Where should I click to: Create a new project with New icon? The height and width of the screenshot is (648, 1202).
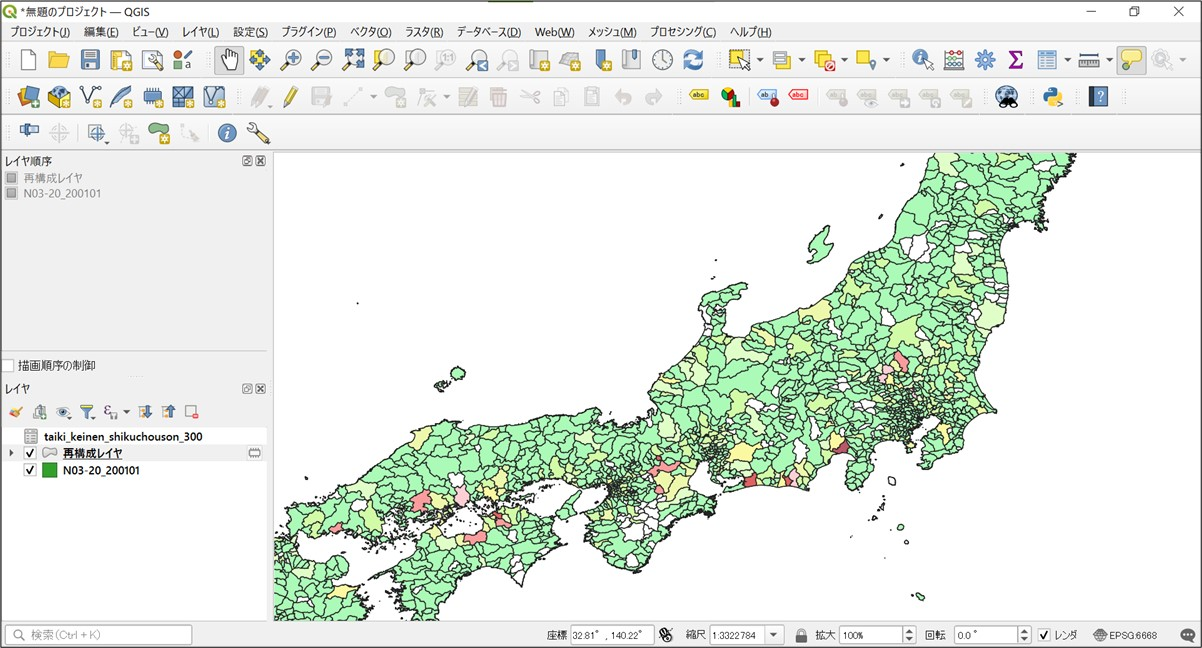coord(28,60)
